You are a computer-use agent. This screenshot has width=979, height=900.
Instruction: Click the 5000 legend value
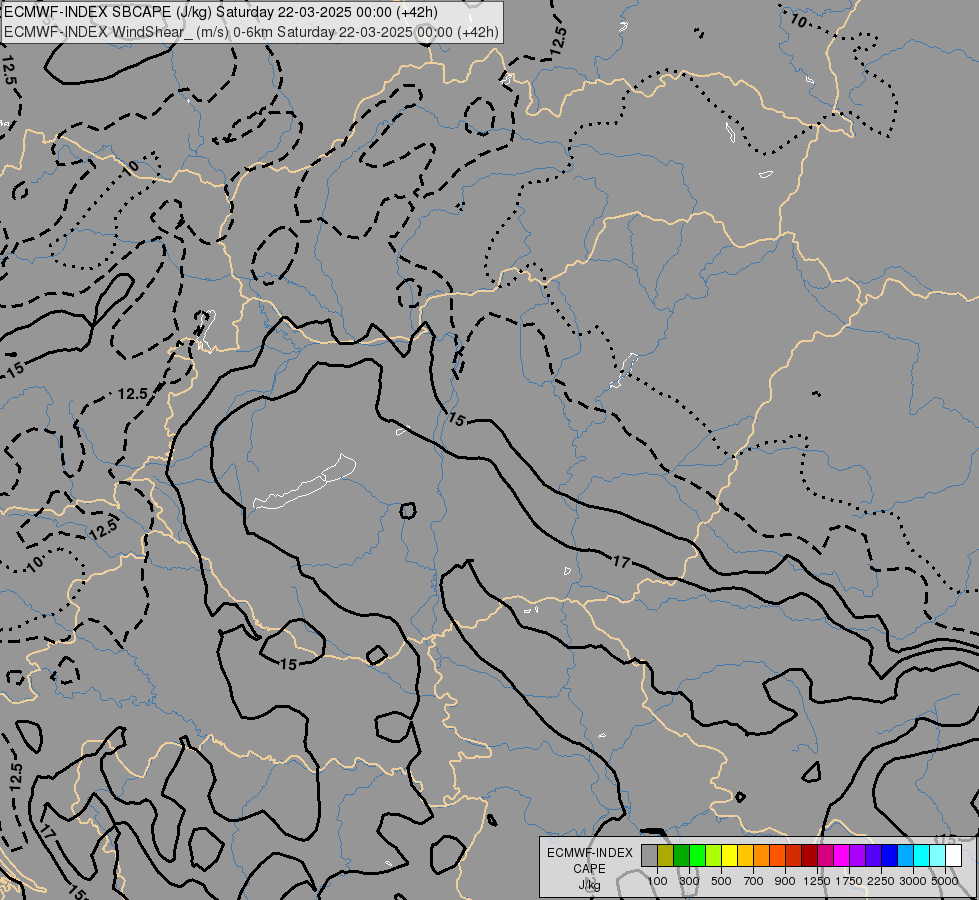945,881
